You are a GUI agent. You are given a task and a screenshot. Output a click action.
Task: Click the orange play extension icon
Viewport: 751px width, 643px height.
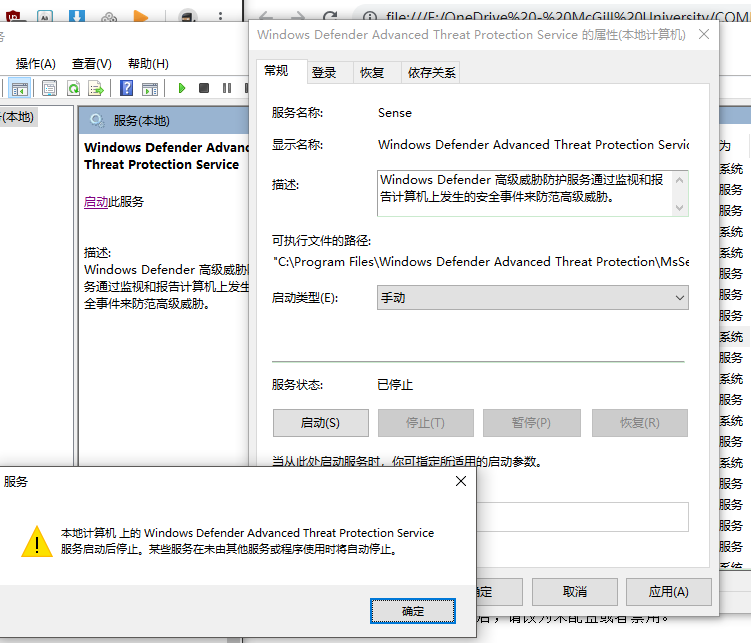tap(140, 16)
